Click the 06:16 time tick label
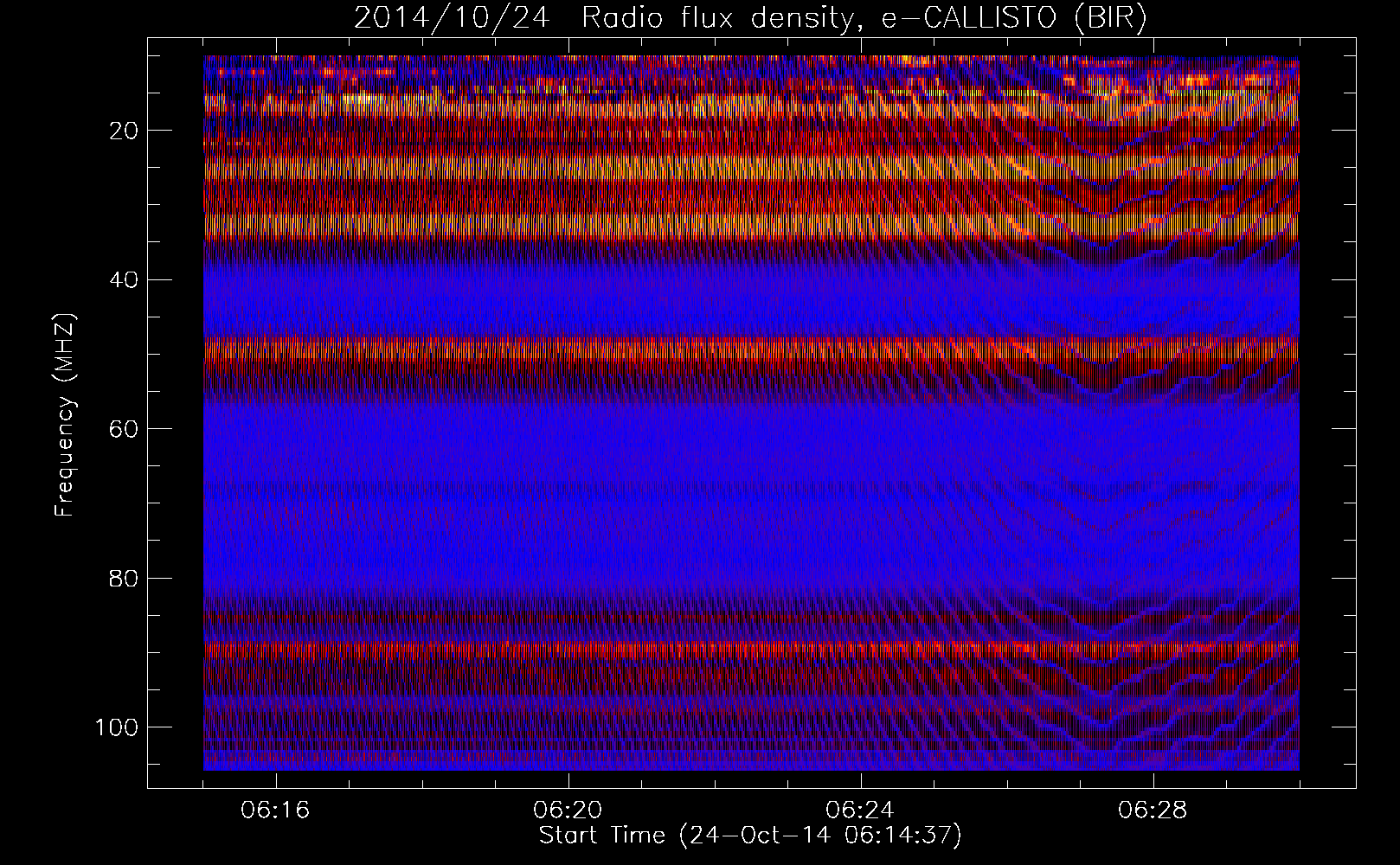The width and height of the screenshot is (1400, 865). (276, 811)
